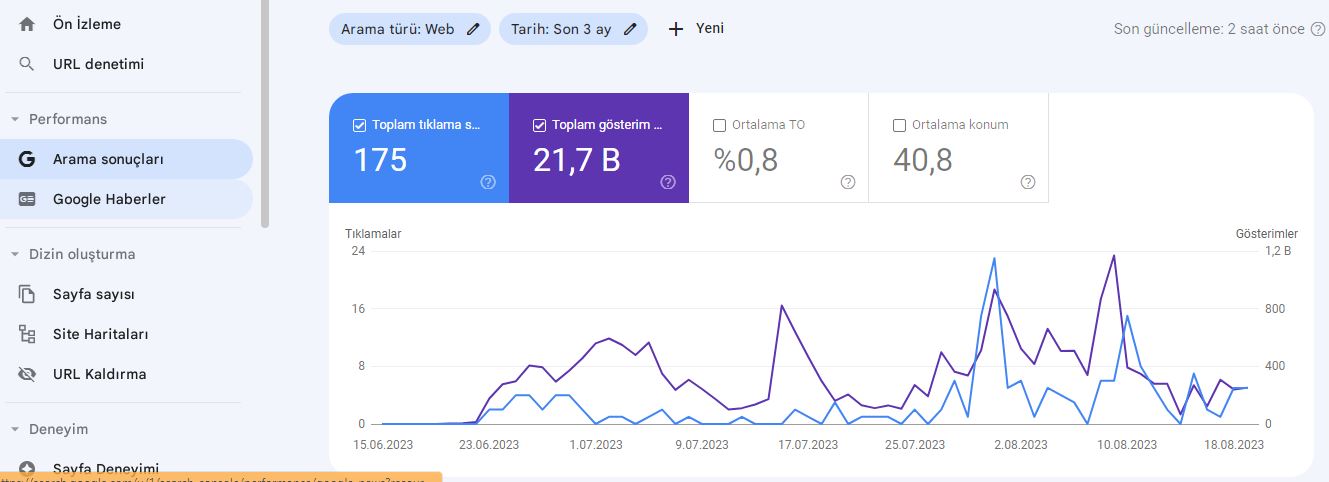The width and height of the screenshot is (1329, 482).
Task: Edit the Arama türü: Web filter pencil
Action: (472, 29)
